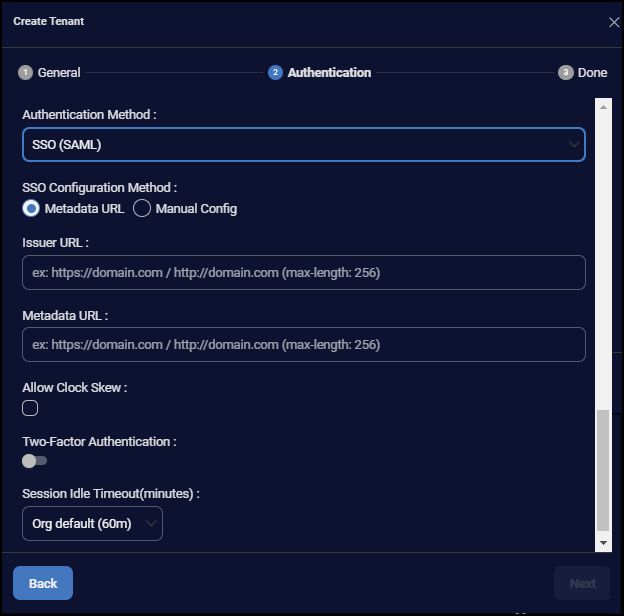624x616 pixels.
Task: Go to General step label
Action: 59,73
